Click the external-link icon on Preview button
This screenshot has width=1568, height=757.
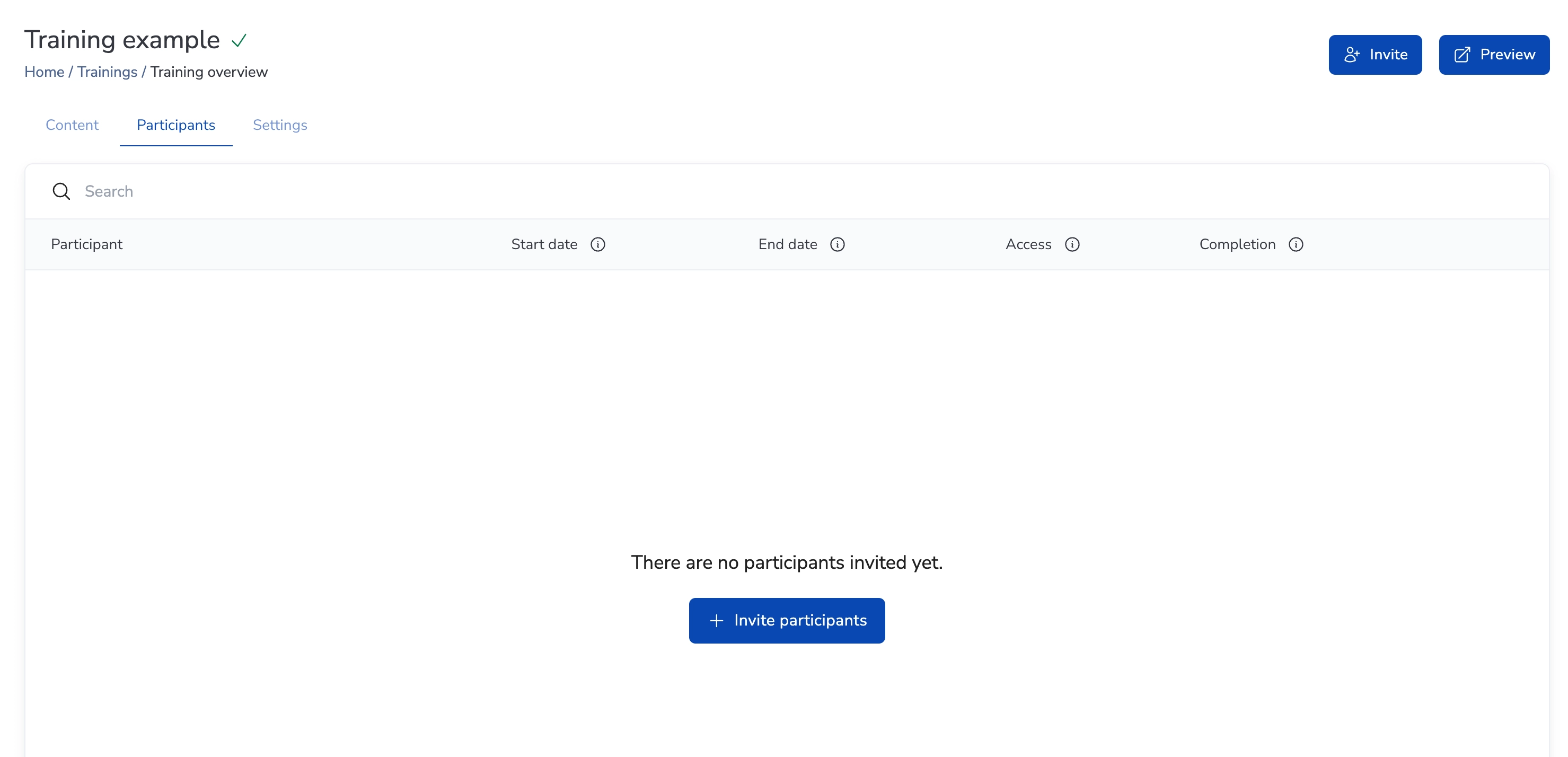pyautogui.click(x=1462, y=55)
